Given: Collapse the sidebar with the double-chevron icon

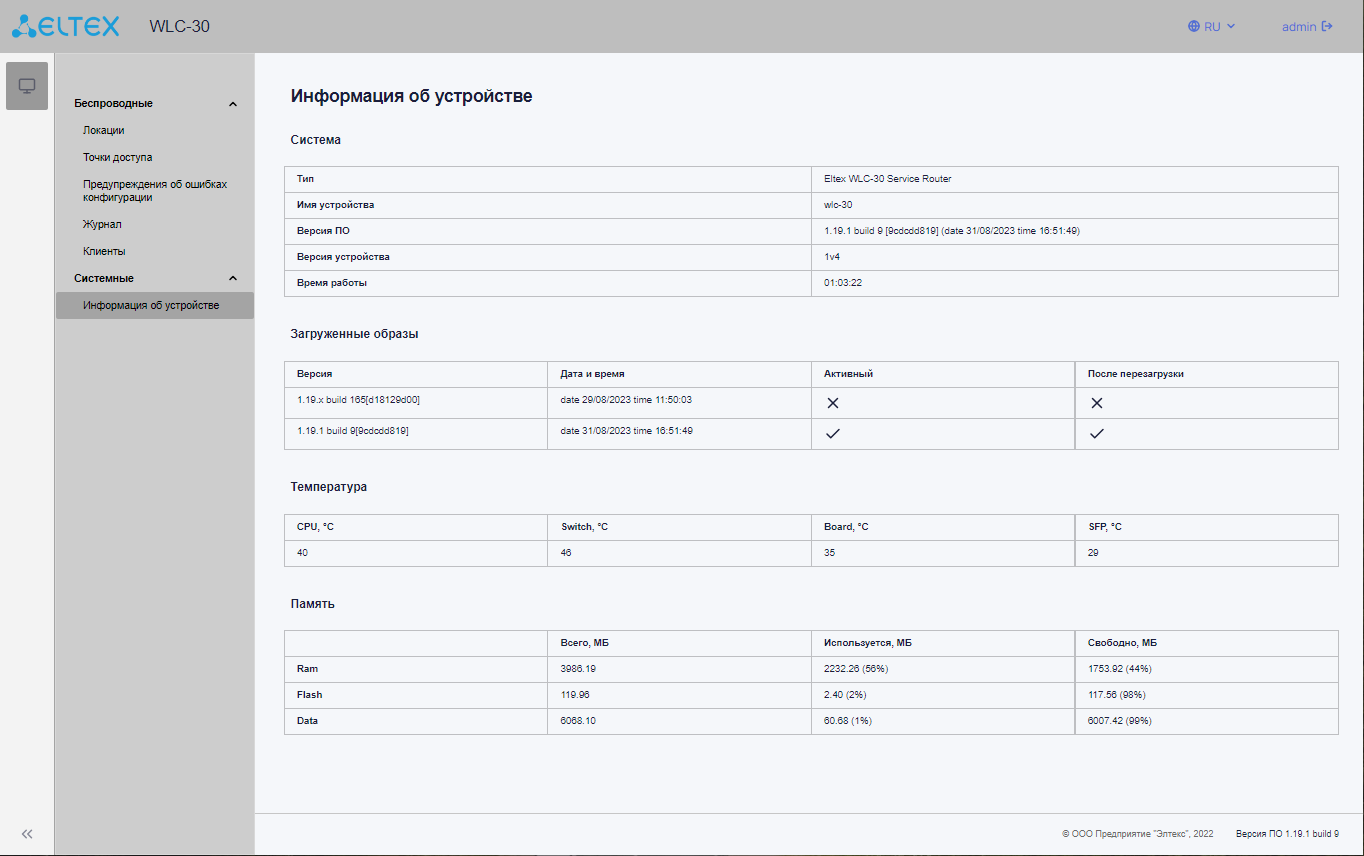Looking at the screenshot, I should pos(27,834).
